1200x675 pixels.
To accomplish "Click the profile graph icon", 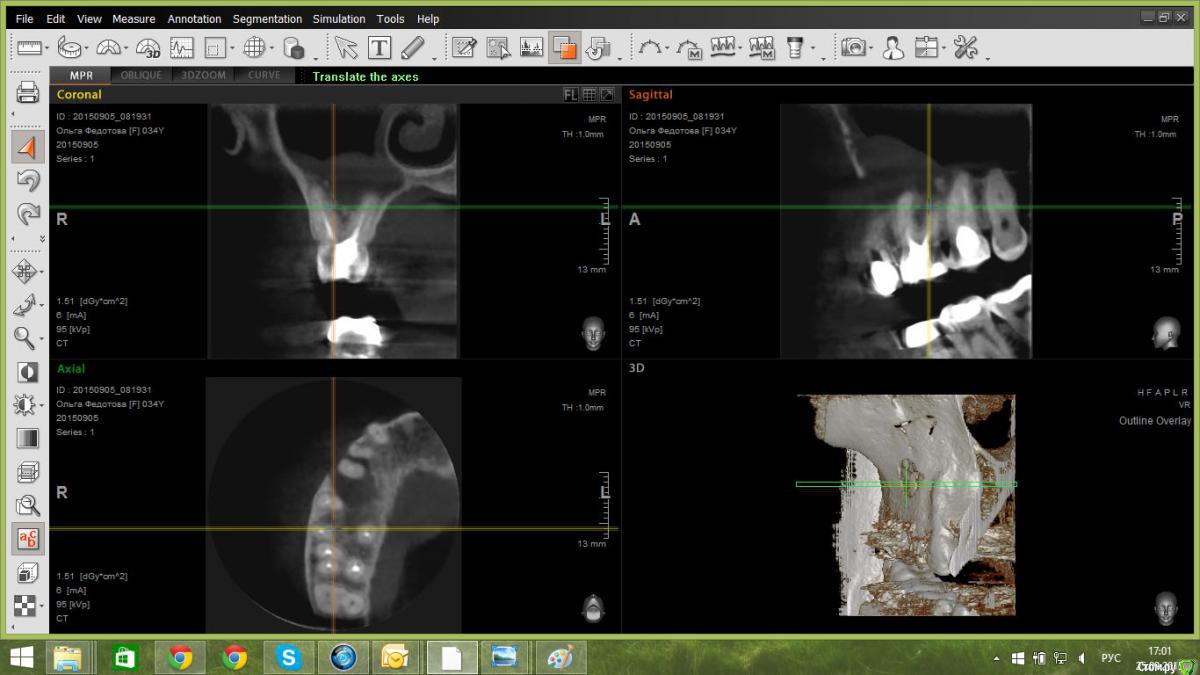I will (x=181, y=47).
